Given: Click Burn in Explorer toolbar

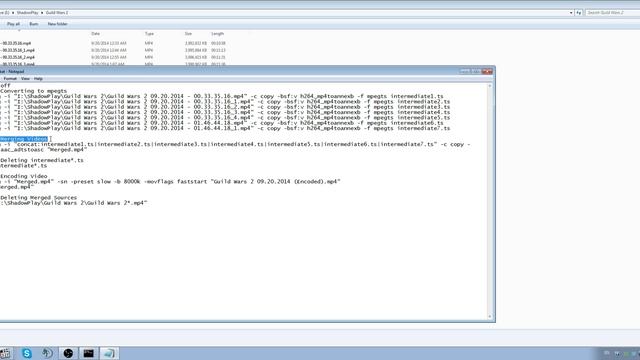Looking at the screenshot, I should (33, 24).
